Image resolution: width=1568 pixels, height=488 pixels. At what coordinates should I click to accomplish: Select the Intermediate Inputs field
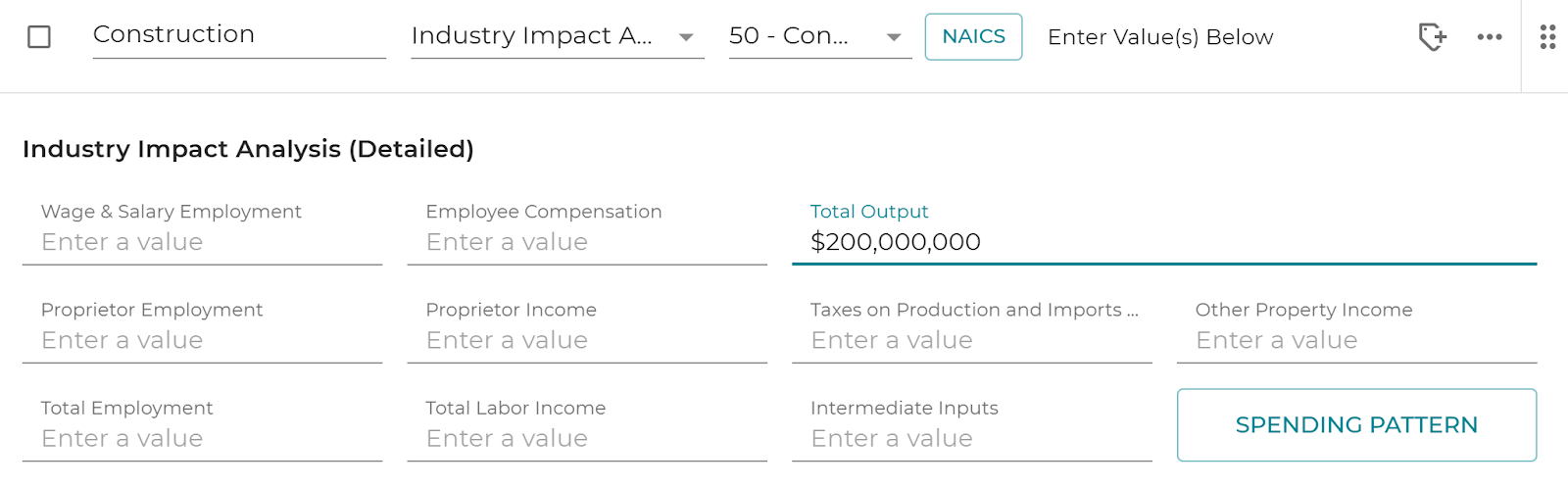point(972,427)
